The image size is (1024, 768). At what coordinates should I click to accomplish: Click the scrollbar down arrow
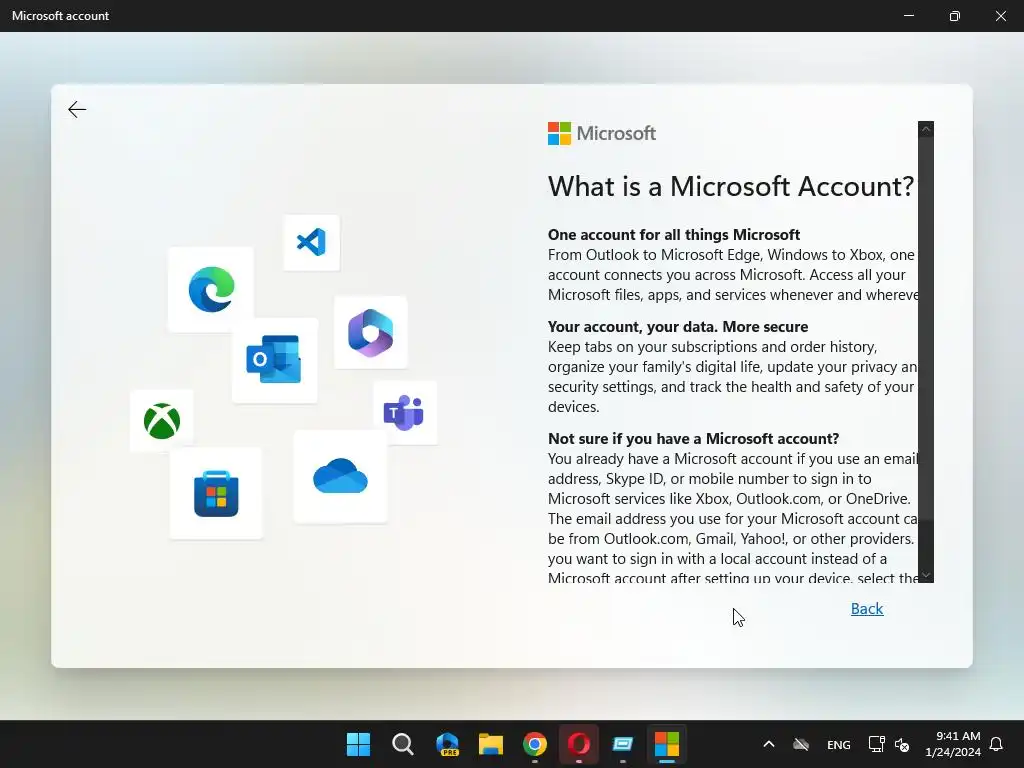coord(925,575)
